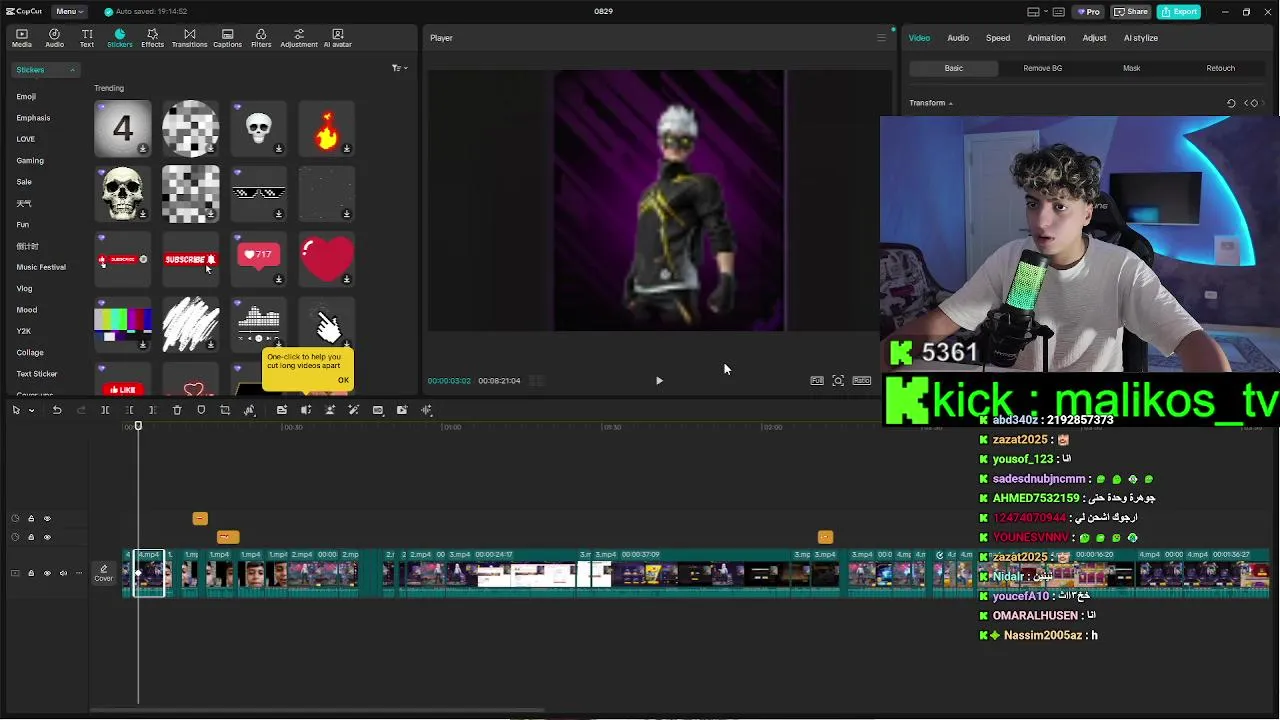Open the Filters panel

(261, 38)
